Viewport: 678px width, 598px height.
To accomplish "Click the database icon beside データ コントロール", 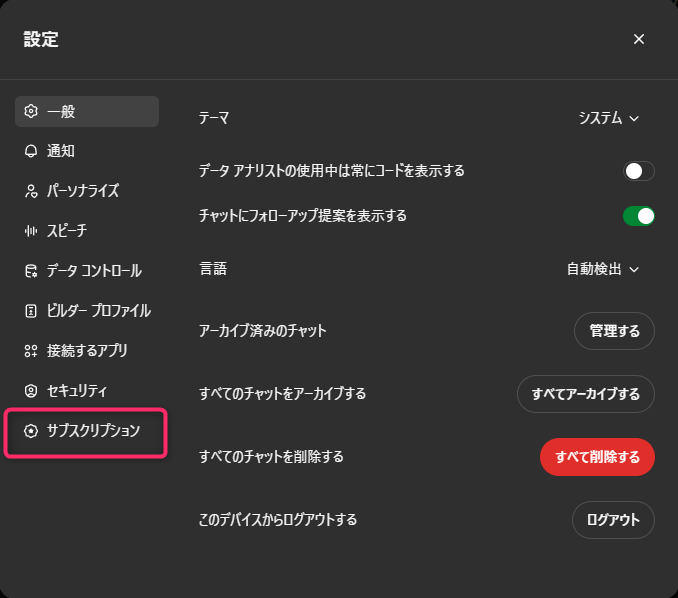I will tap(31, 271).
